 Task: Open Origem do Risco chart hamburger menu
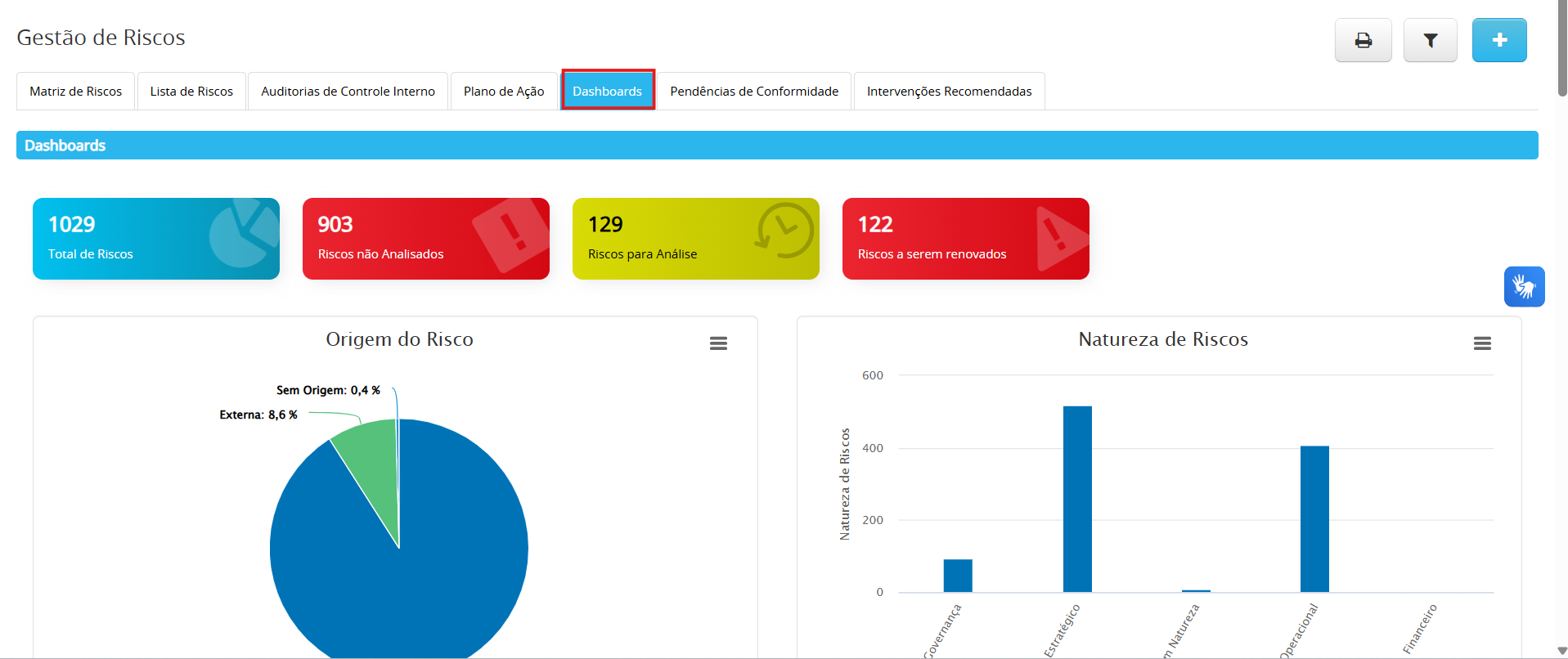point(718,343)
